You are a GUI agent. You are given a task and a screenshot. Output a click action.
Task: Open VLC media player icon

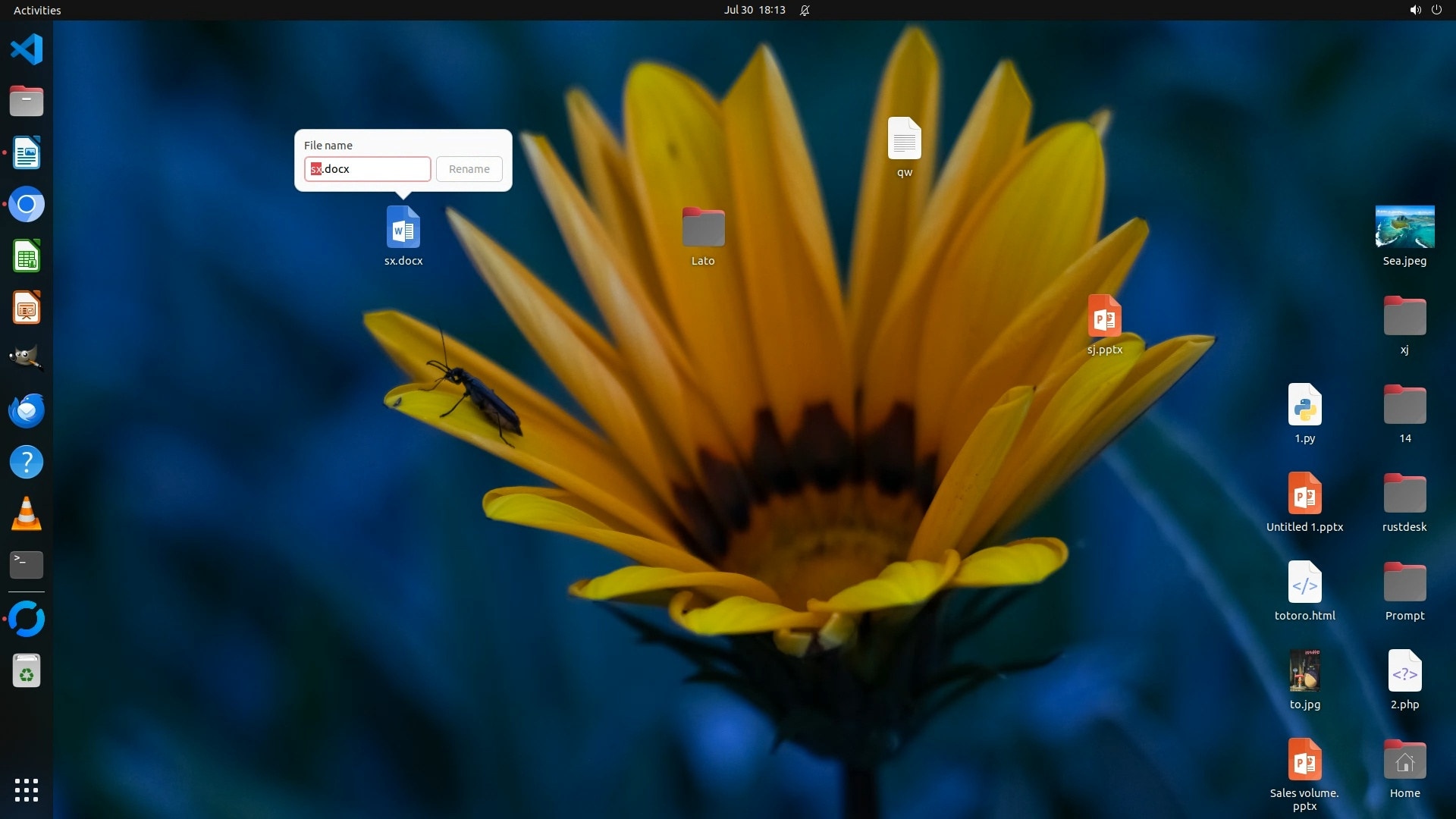tap(27, 513)
